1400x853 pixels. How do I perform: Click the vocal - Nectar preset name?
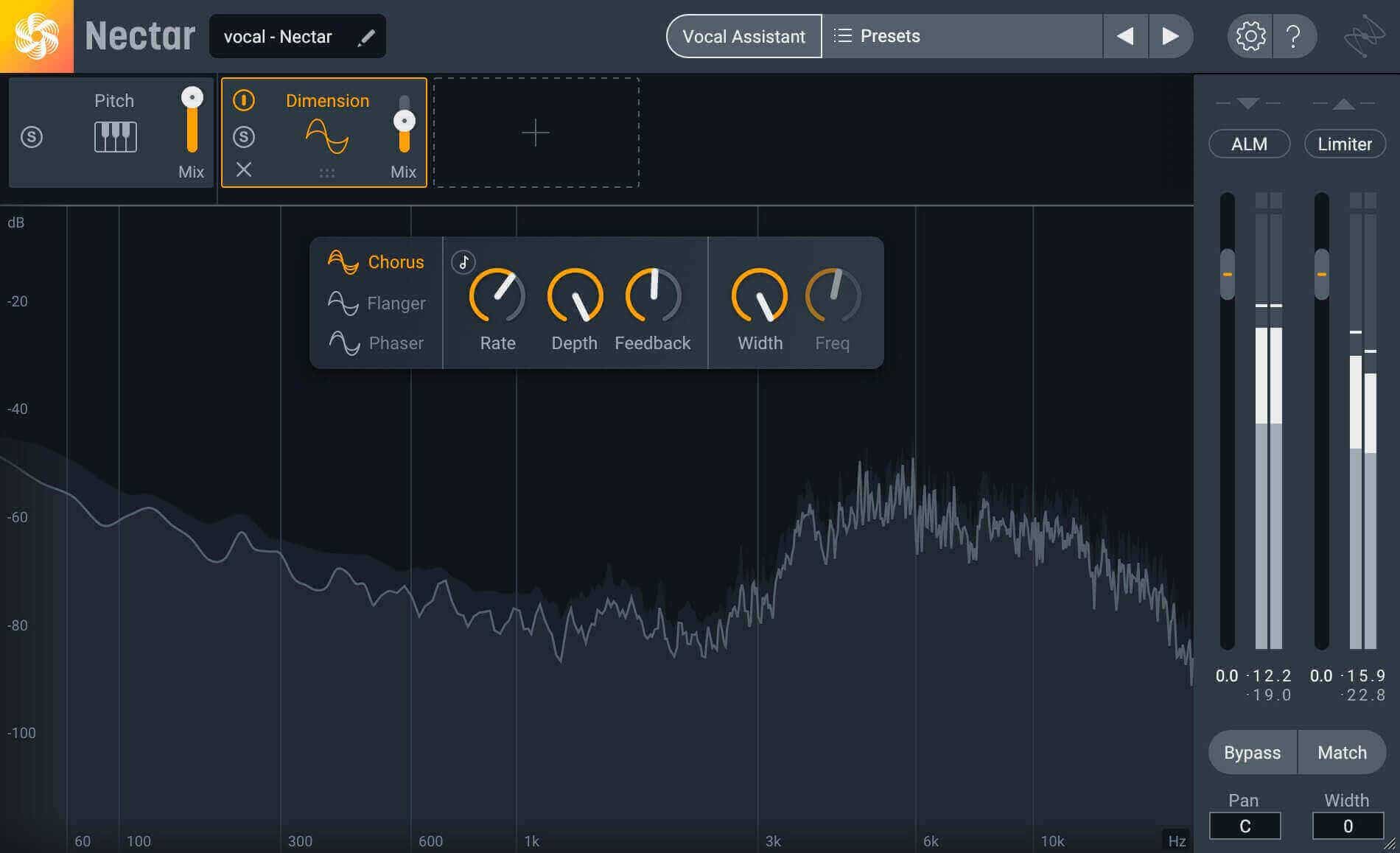(278, 37)
